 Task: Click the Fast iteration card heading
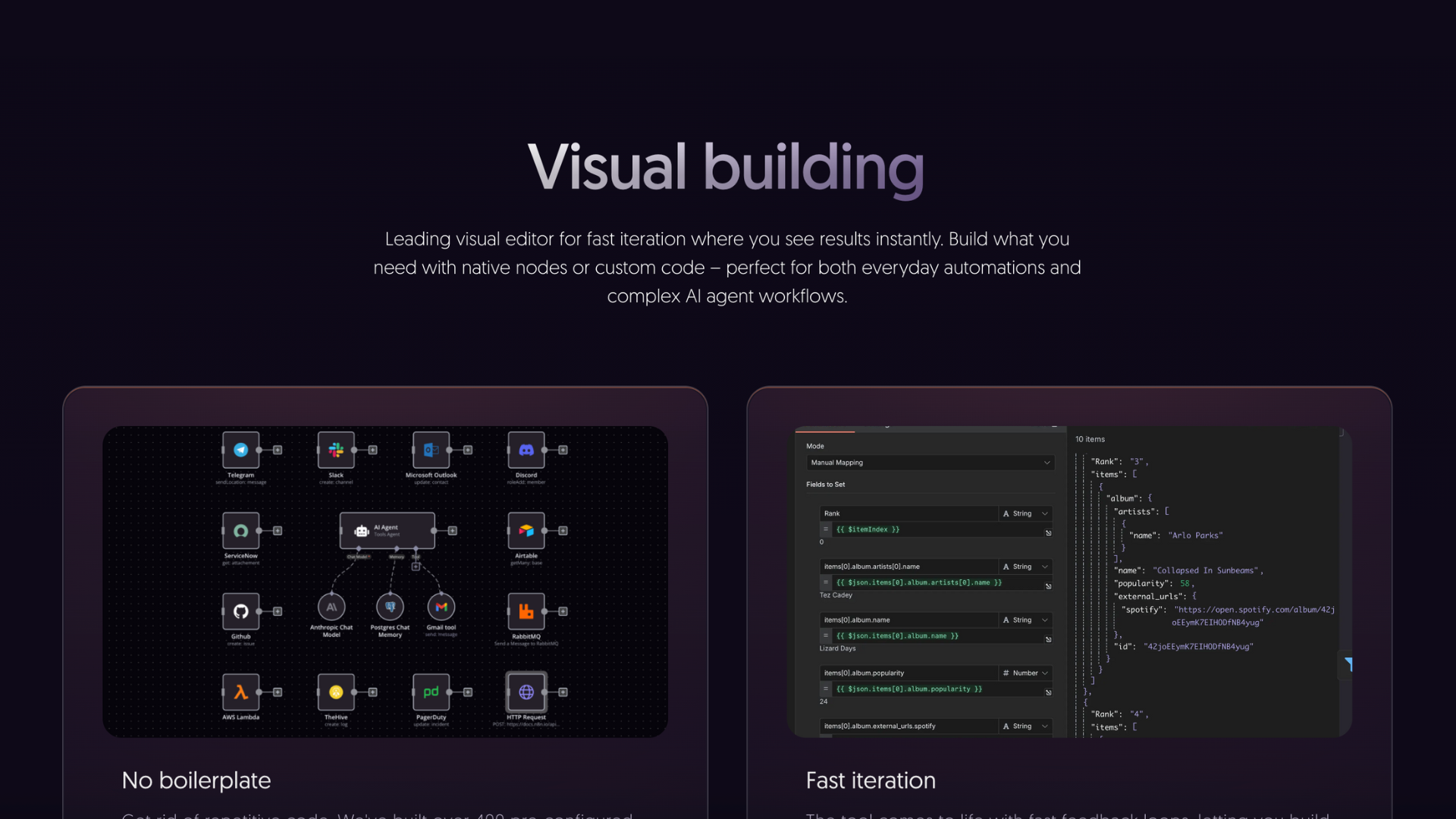click(x=871, y=780)
